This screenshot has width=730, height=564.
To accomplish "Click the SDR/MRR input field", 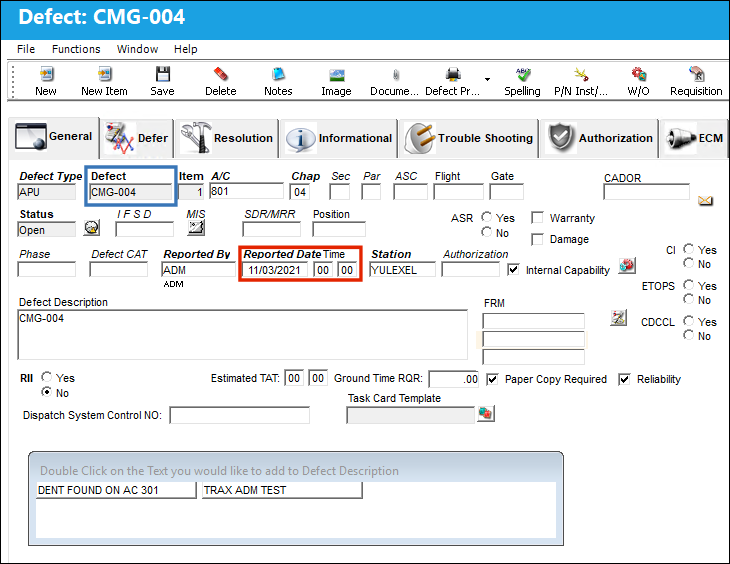I will [271, 229].
